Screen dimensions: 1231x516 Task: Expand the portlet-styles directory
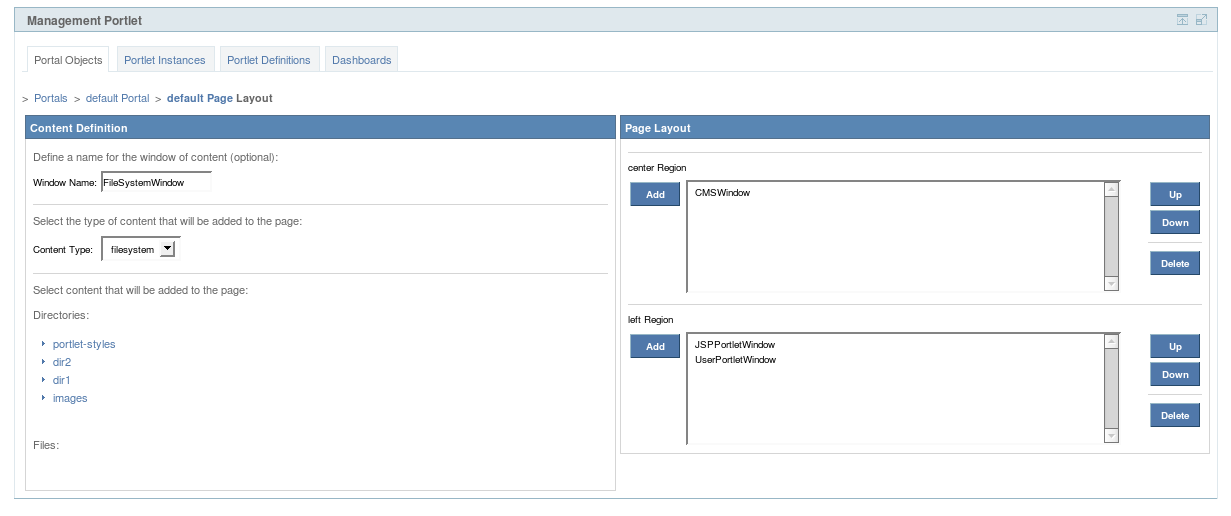(44, 344)
